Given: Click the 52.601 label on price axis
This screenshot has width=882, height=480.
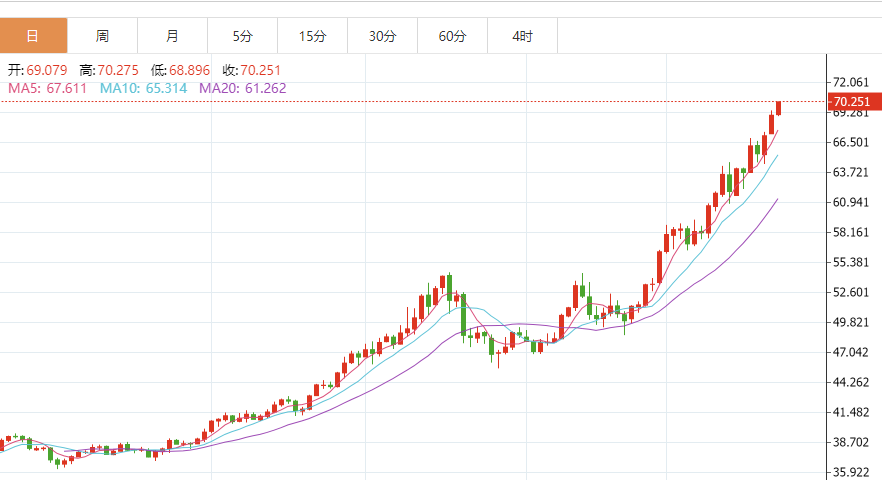Looking at the screenshot, I should tap(850, 292).
